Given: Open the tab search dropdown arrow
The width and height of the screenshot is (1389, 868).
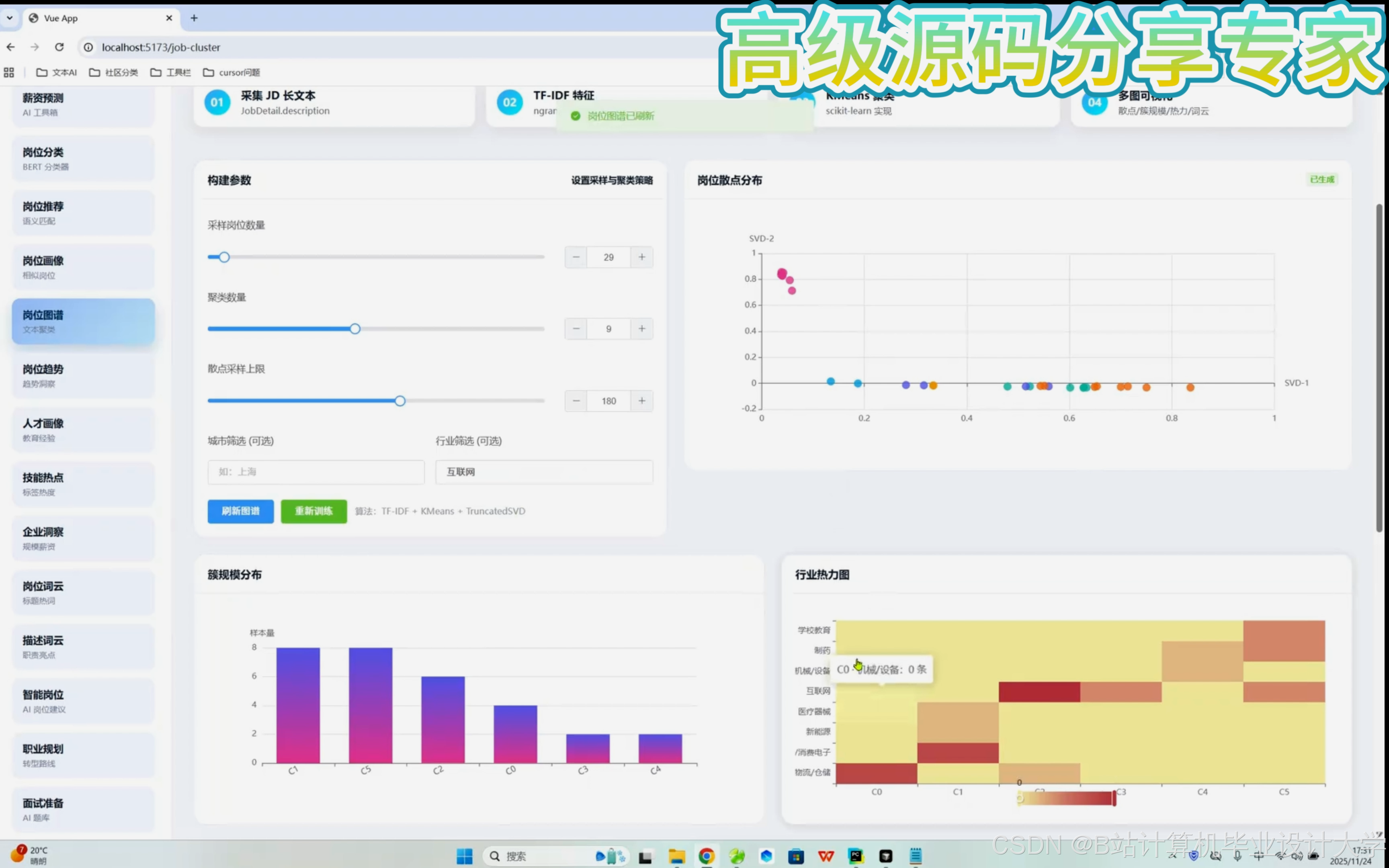Looking at the screenshot, I should coord(10,18).
